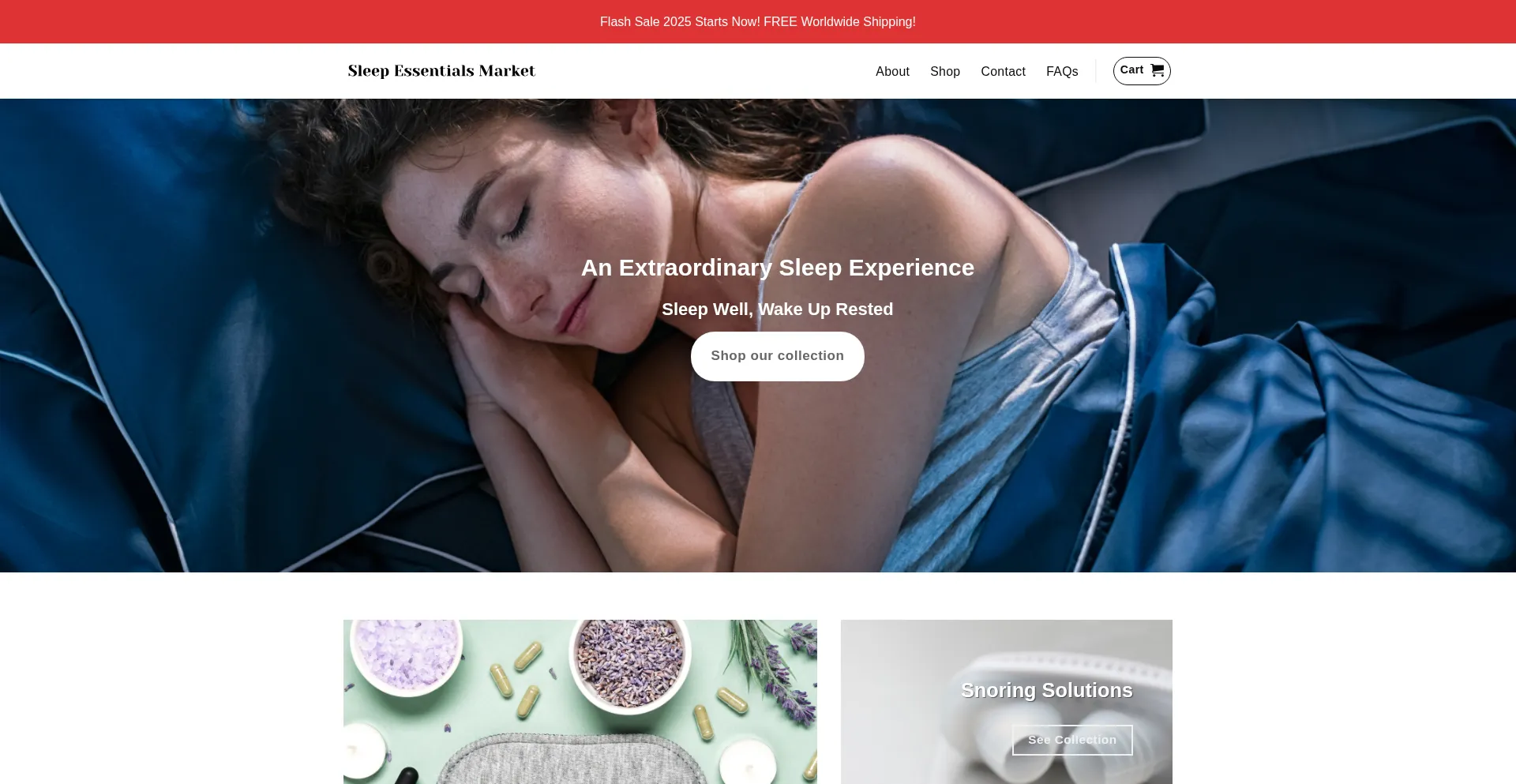Open the FAQs navigation link
This screenshot has width=1516, height=784.
click(1062, 71)
